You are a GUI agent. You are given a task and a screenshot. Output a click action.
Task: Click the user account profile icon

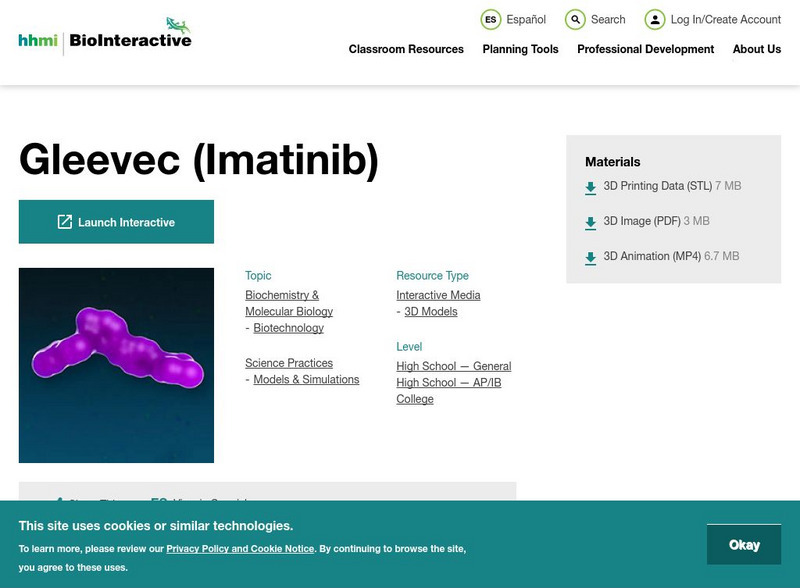655,20
